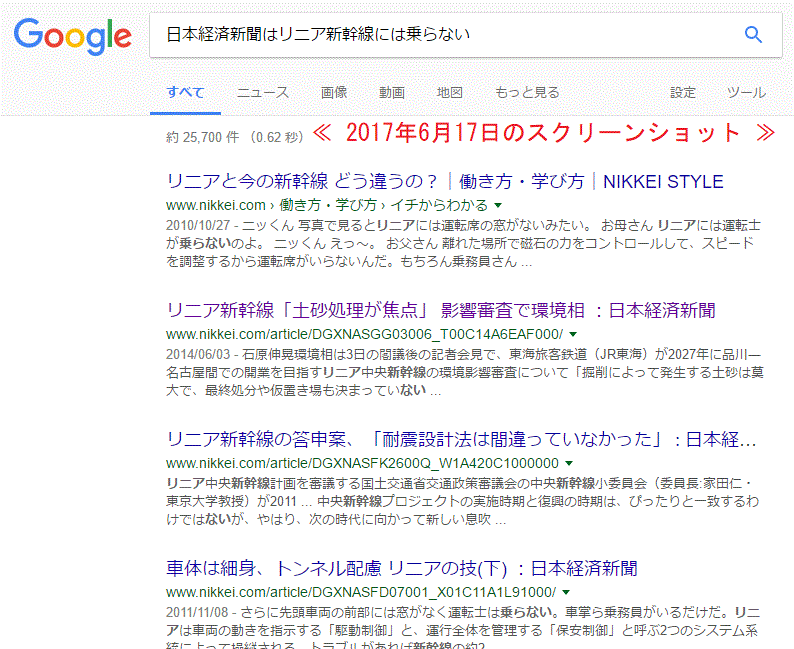This screenshot has width=794, height=649.
Task: Click the Google logo
Action: click(x=72, y=36)
